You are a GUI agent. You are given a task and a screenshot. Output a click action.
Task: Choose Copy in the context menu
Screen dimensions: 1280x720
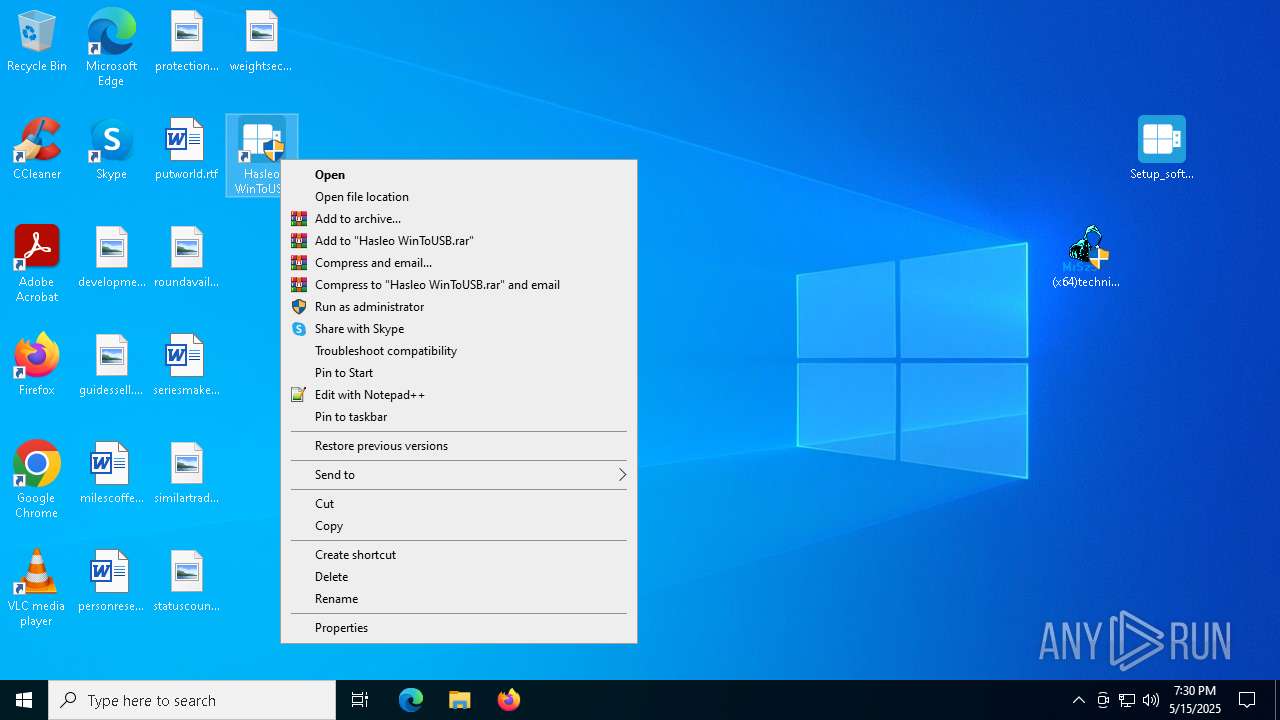[459, 526]
